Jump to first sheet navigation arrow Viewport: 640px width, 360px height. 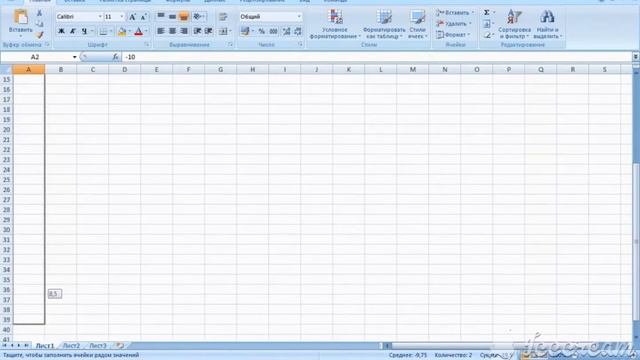click(x=4, y=345)
